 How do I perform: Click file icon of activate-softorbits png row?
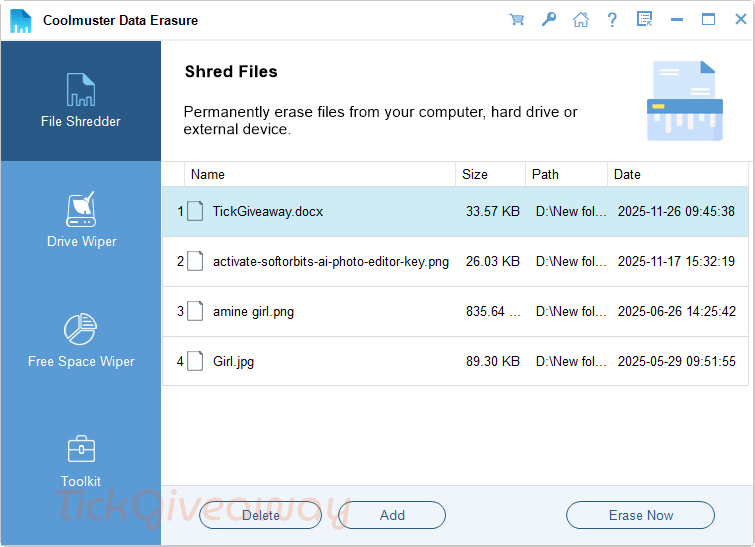pos(195,261)
